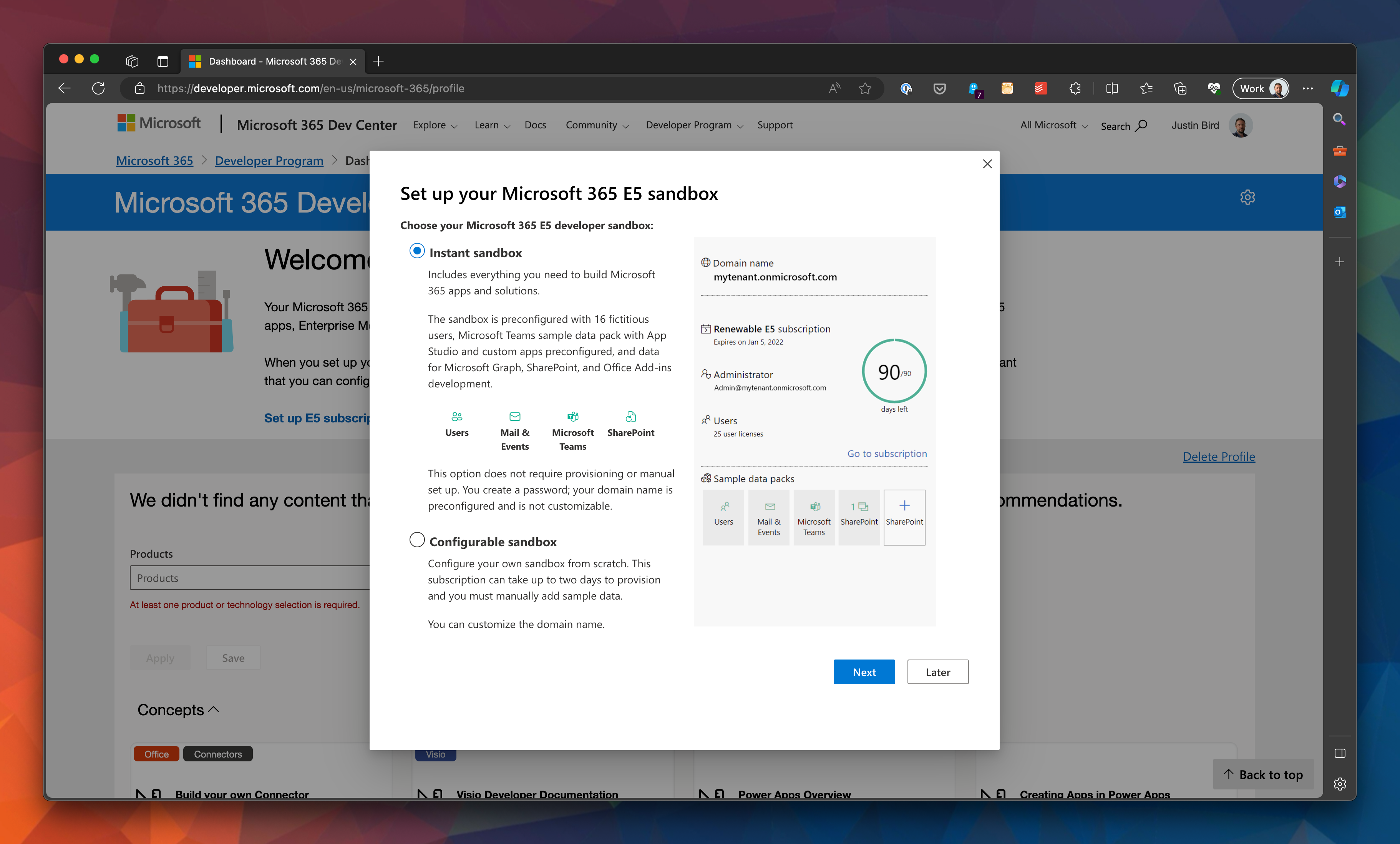
Task: Click the Microsoft logo
Action: pos(159,123)
